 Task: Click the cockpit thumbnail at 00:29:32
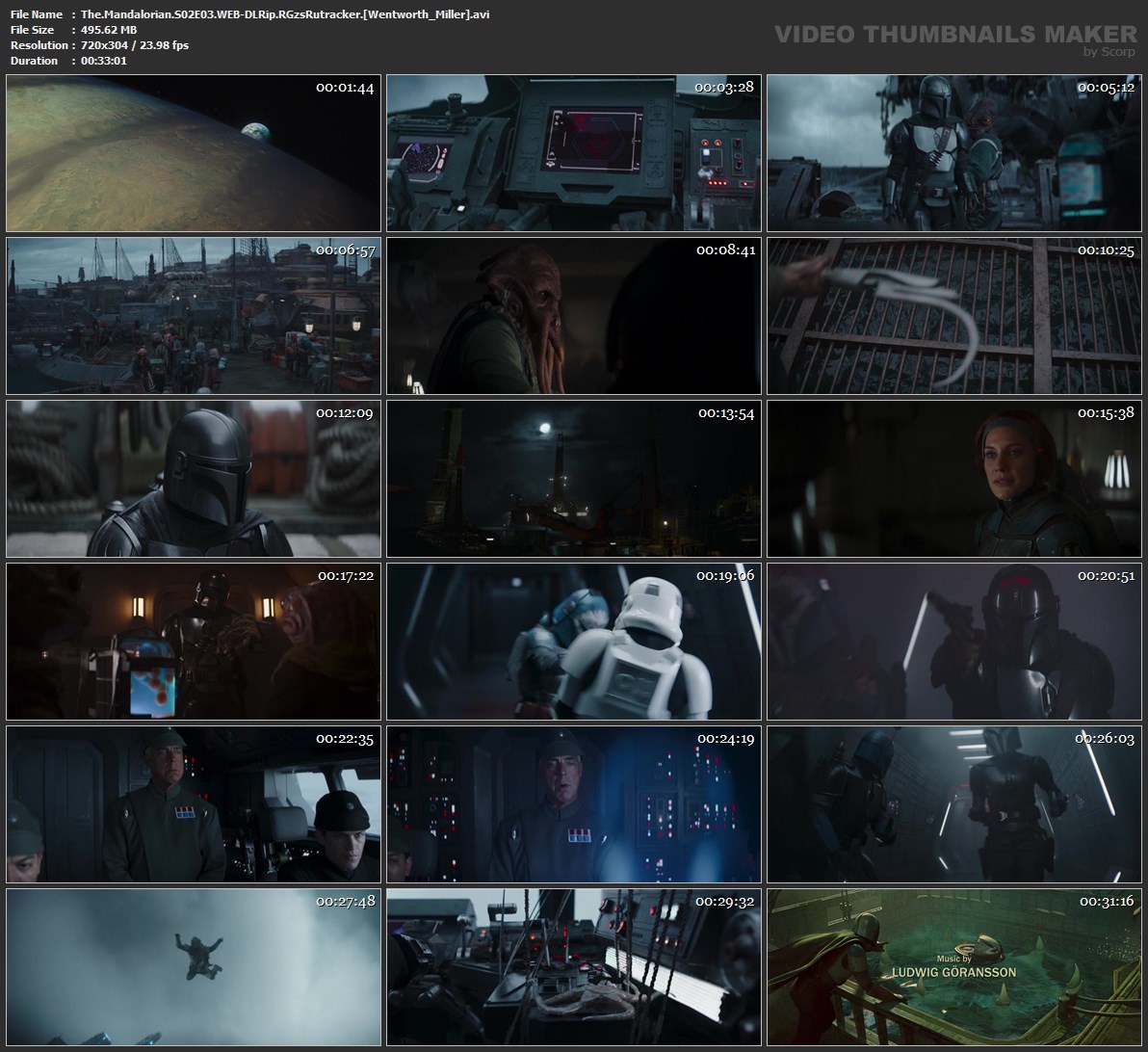pyautogui.click(x=574, y=967)
